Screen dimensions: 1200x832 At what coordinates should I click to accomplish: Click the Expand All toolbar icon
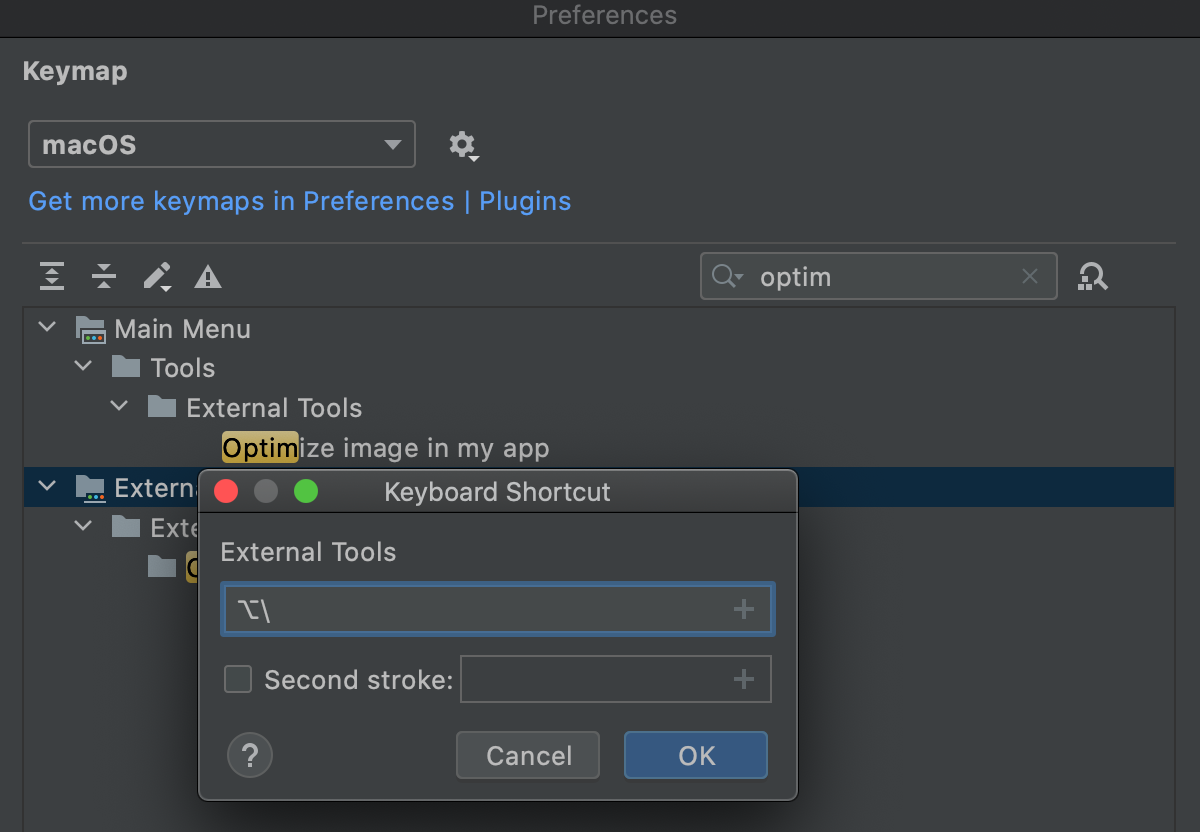point(52,276)
